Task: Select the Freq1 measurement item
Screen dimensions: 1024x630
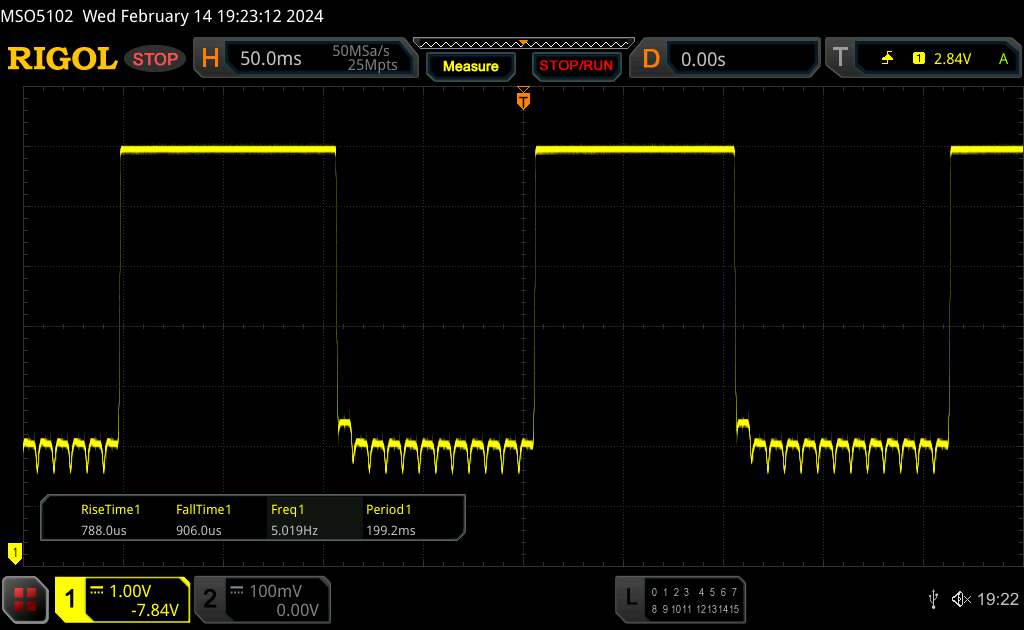Action: [294, 520]
